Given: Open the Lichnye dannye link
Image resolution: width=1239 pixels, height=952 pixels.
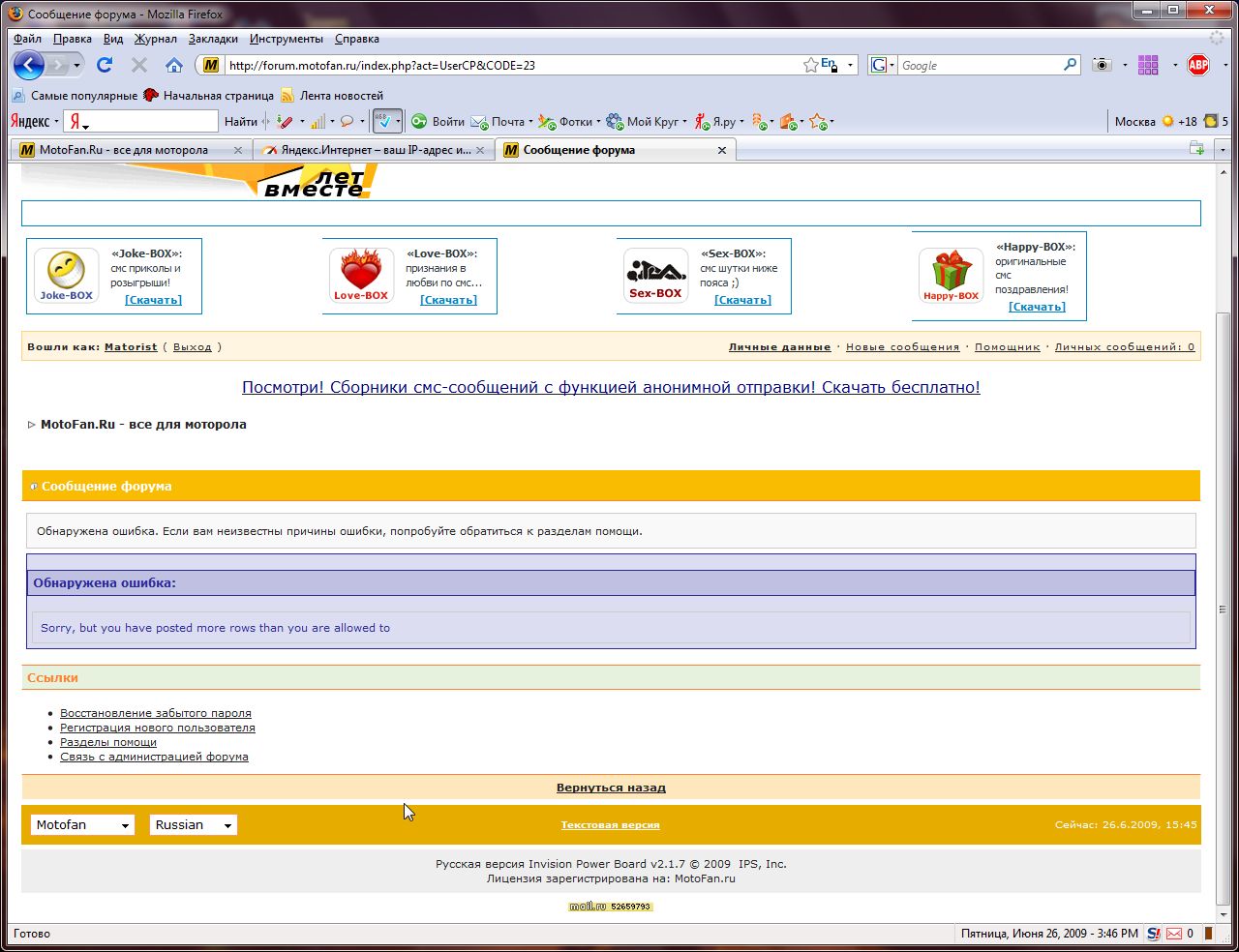Looking at the screenshot, I should (x=780, y=347).
